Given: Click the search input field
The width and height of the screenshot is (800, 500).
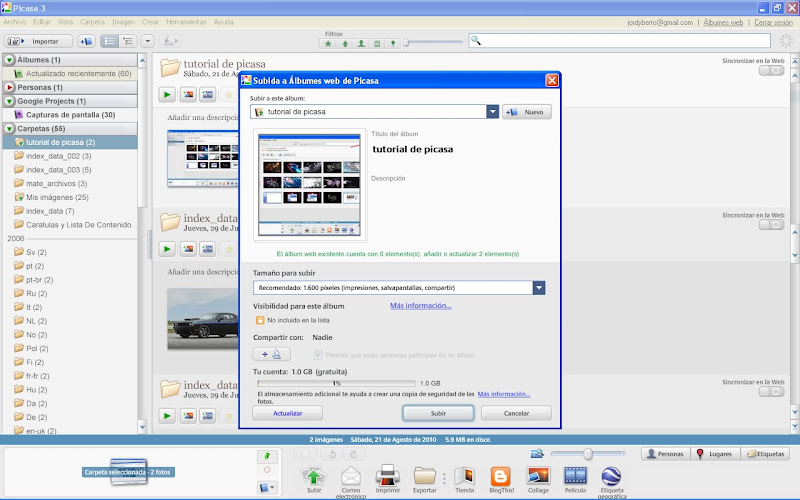Looking at the screenshot, I should coord(619,41).
